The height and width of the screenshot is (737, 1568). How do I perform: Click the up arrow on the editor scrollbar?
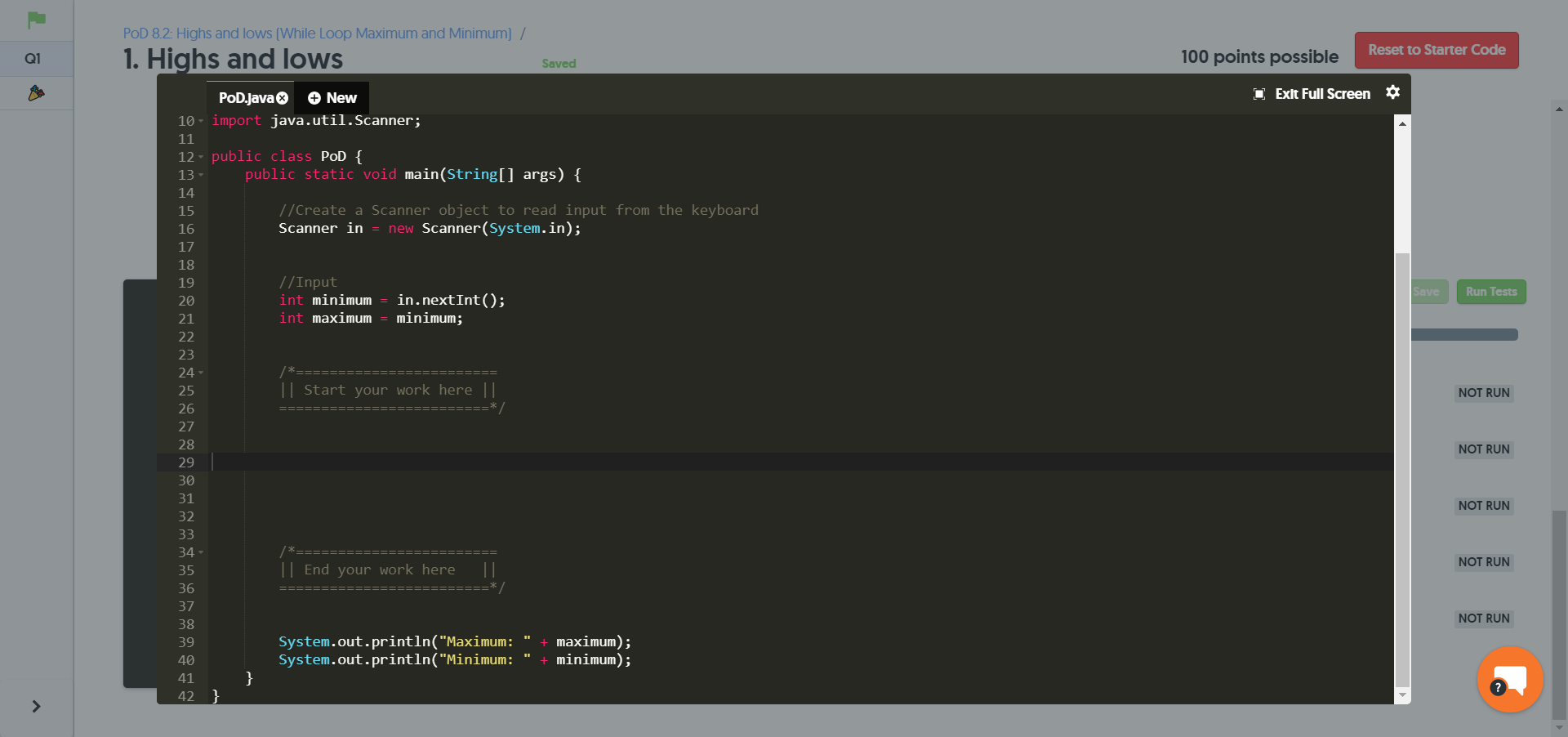1402,123
